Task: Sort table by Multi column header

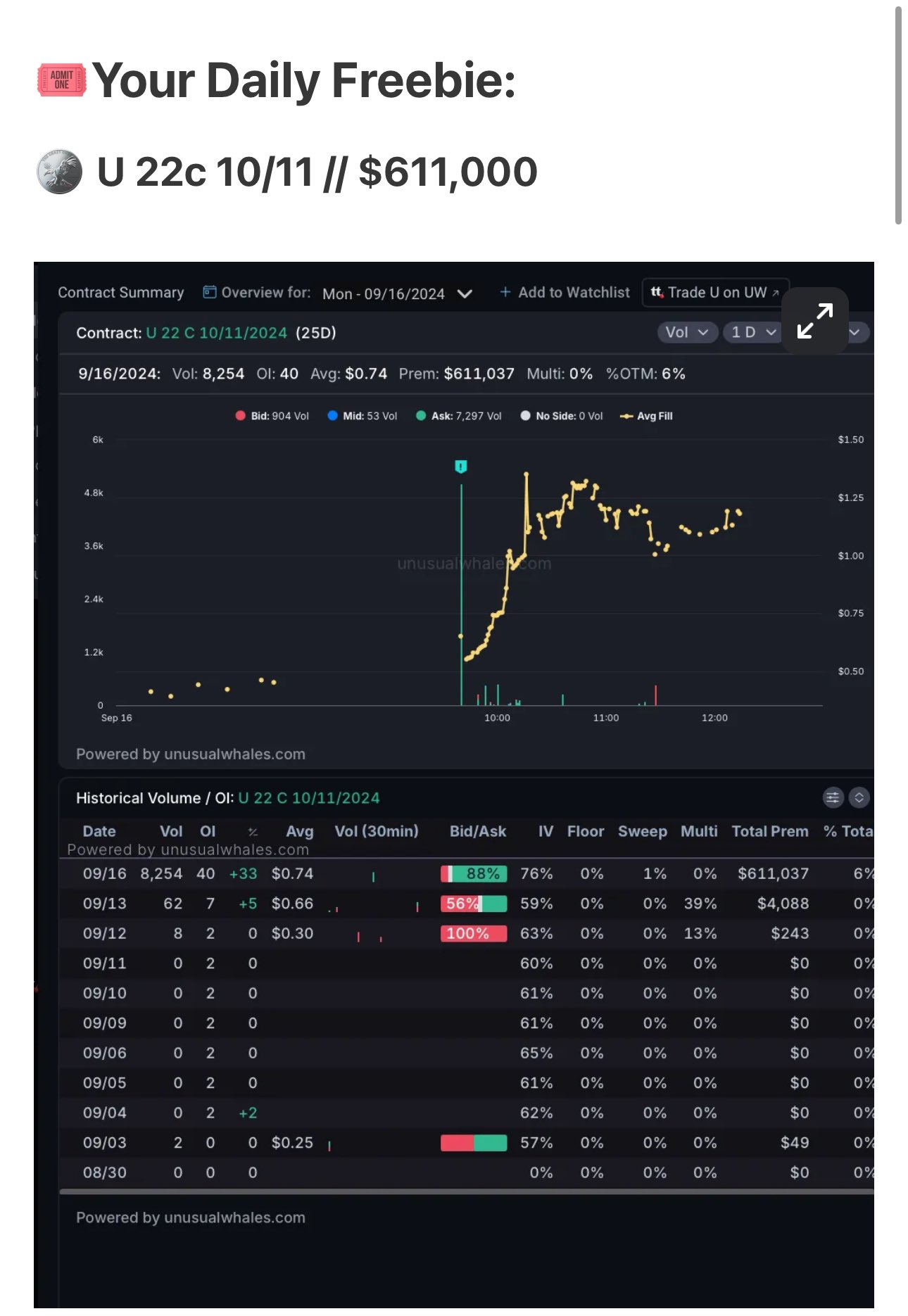Action: point(699,831)
